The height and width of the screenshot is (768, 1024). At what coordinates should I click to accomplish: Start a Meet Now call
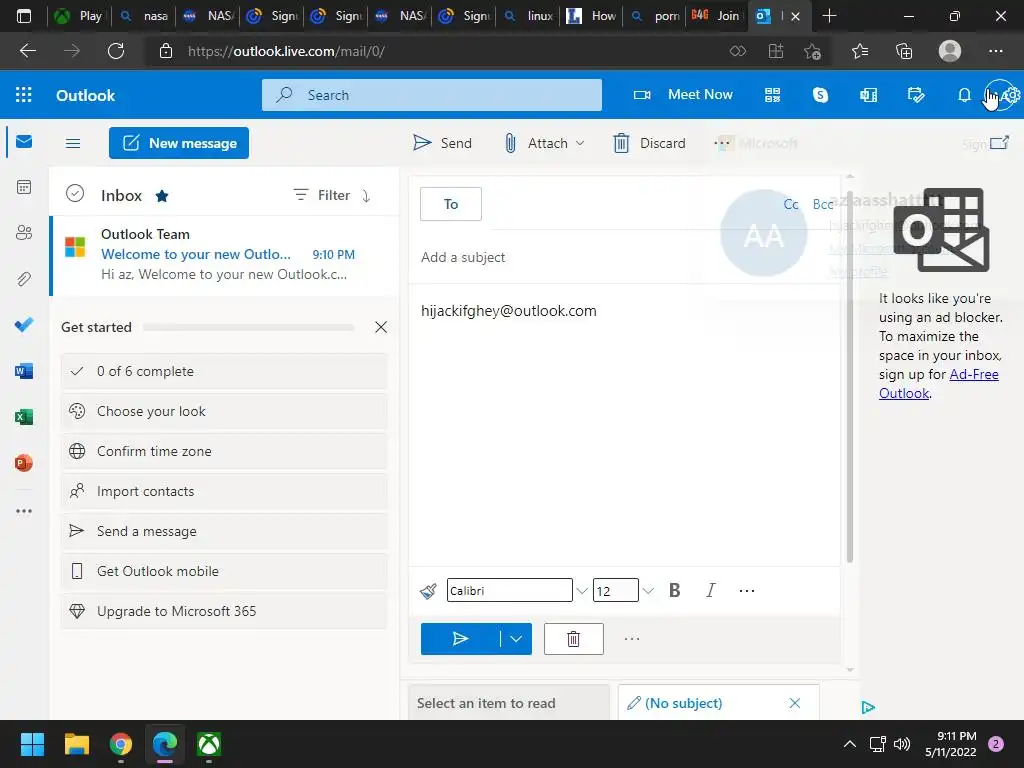click(x=683, y=95)
